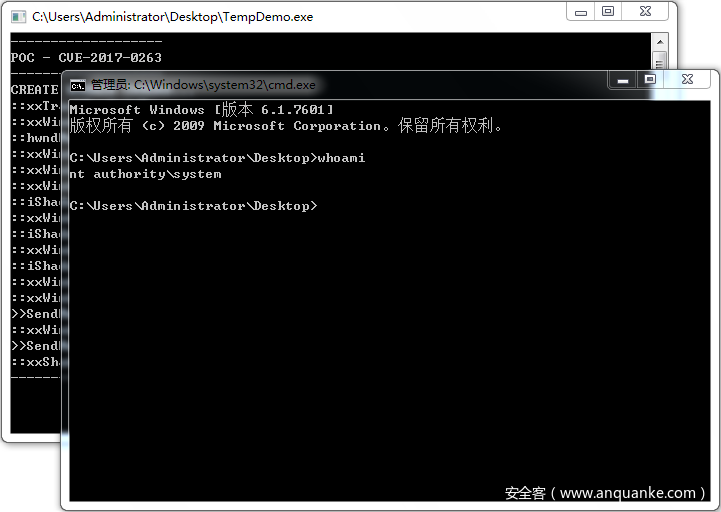Click the TempDemo.exe title bar path
This screenshot has width=721, height=512.
pos(172,17)
